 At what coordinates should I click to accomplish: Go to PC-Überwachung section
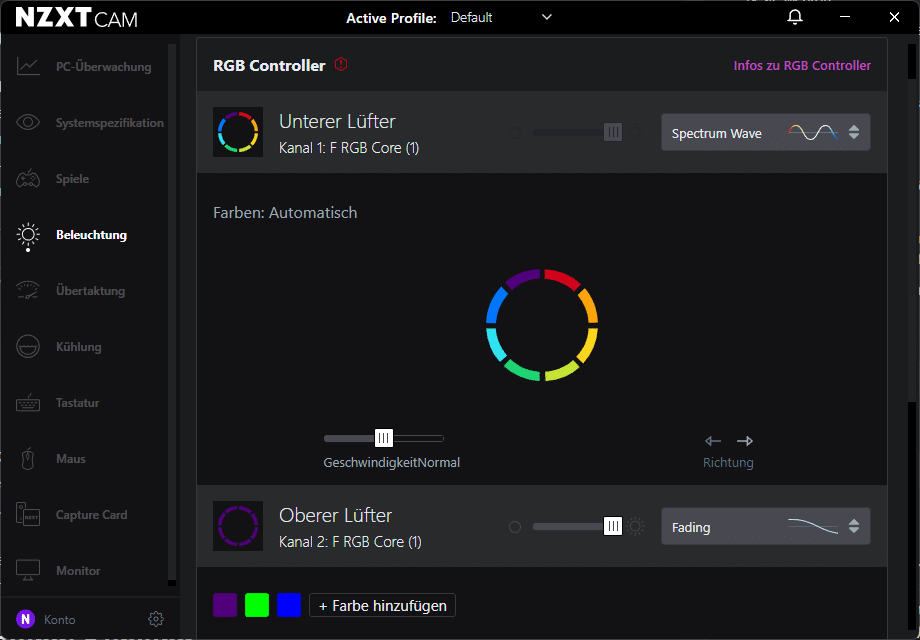103,67
